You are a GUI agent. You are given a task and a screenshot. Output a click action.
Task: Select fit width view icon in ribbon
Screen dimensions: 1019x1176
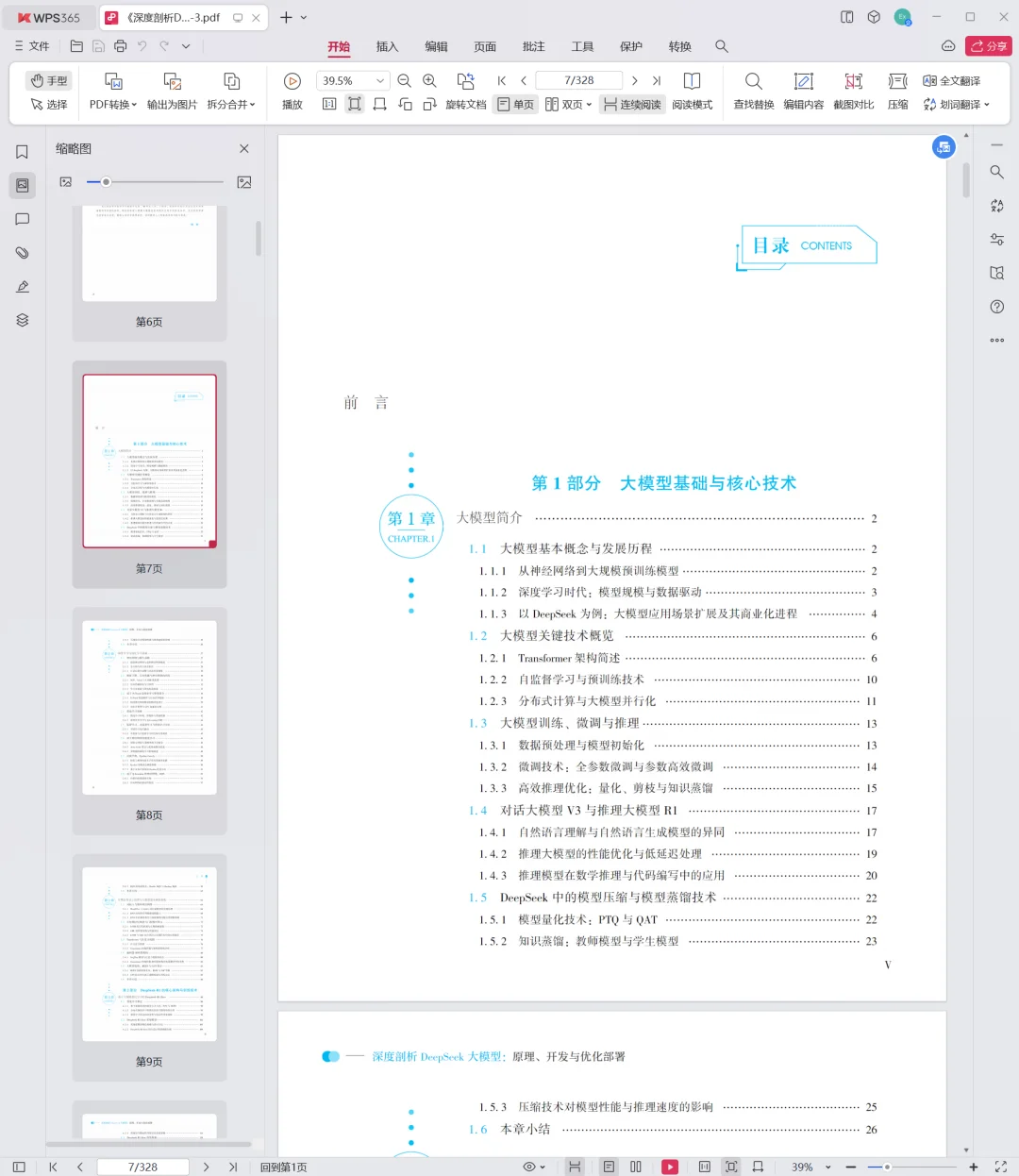coord(379,105)
